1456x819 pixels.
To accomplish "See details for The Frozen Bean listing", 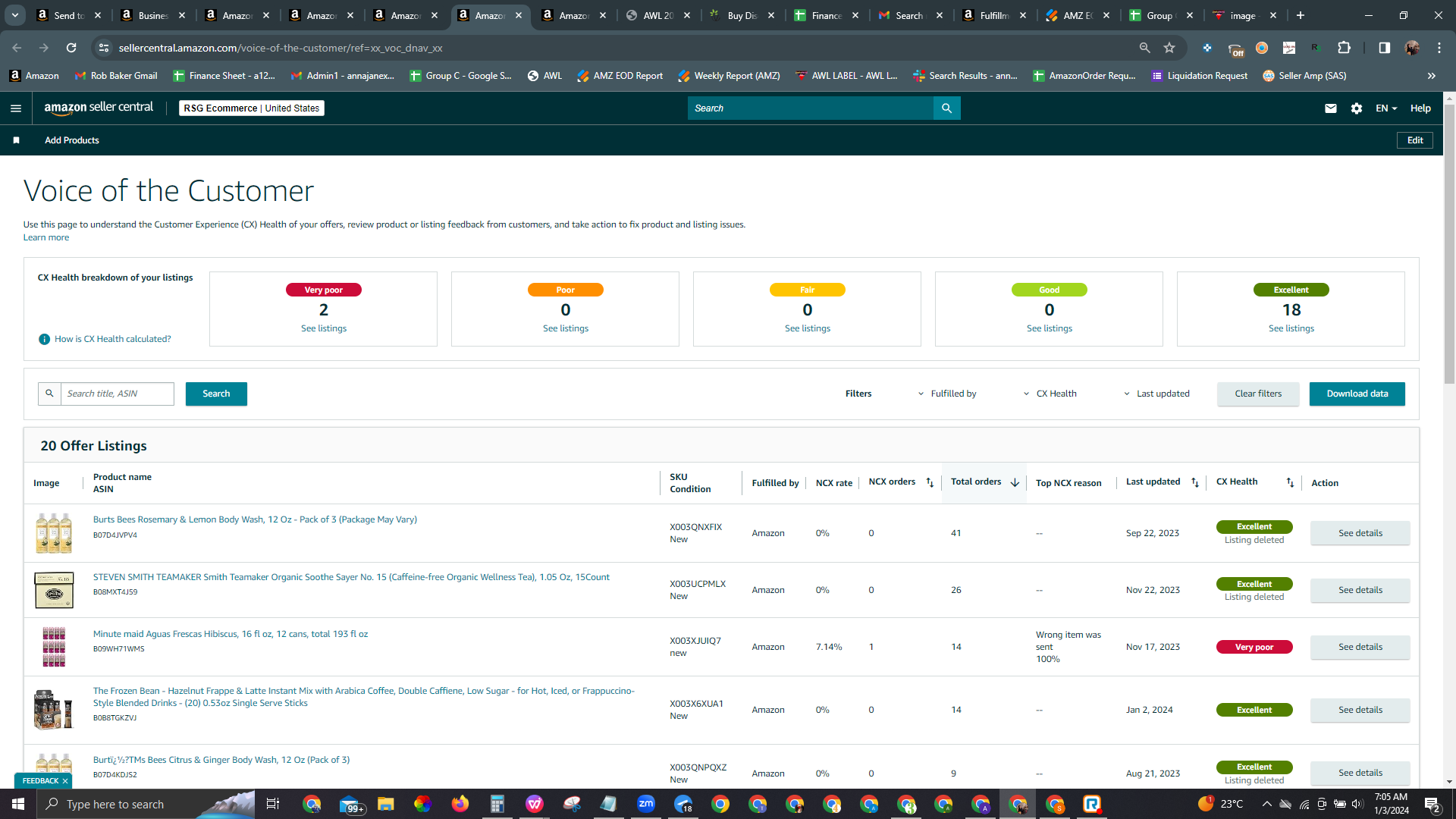I will (1360, 710).
